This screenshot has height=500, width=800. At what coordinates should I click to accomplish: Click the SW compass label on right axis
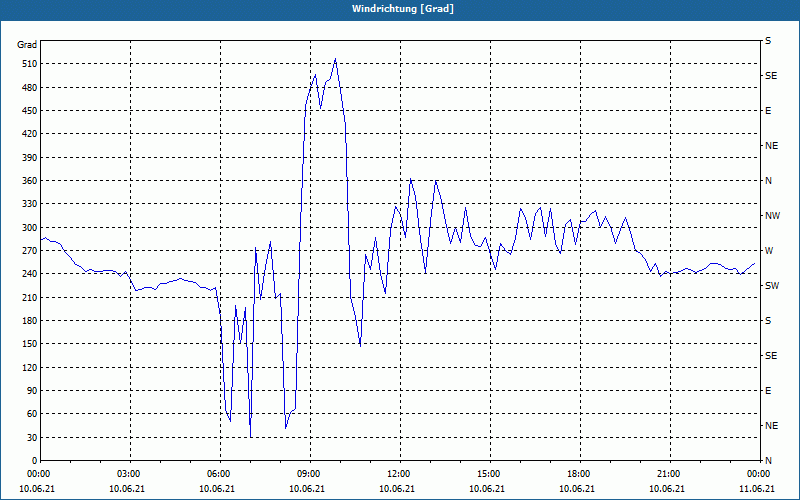point(772,286)
